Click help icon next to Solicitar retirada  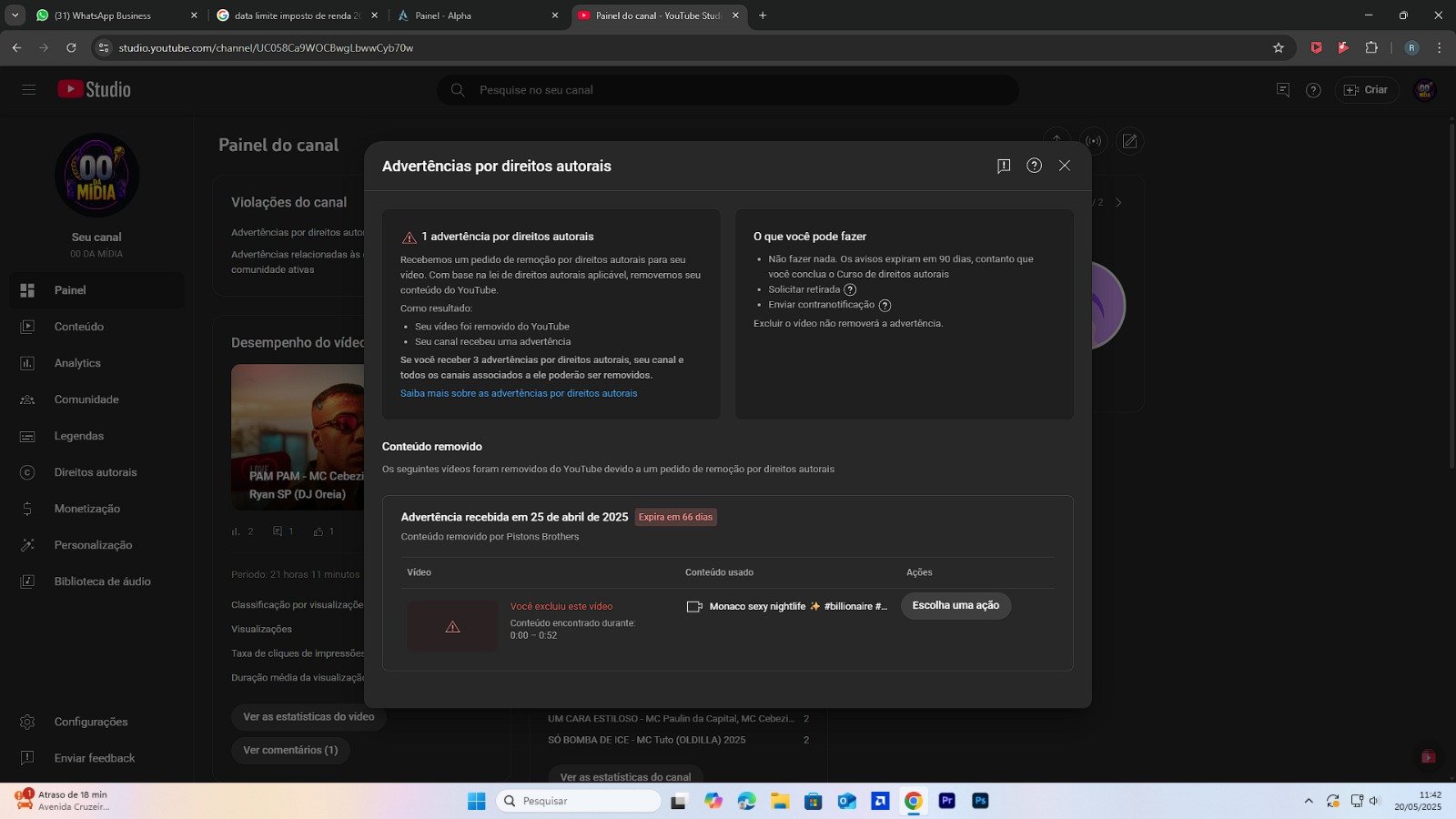850,289
